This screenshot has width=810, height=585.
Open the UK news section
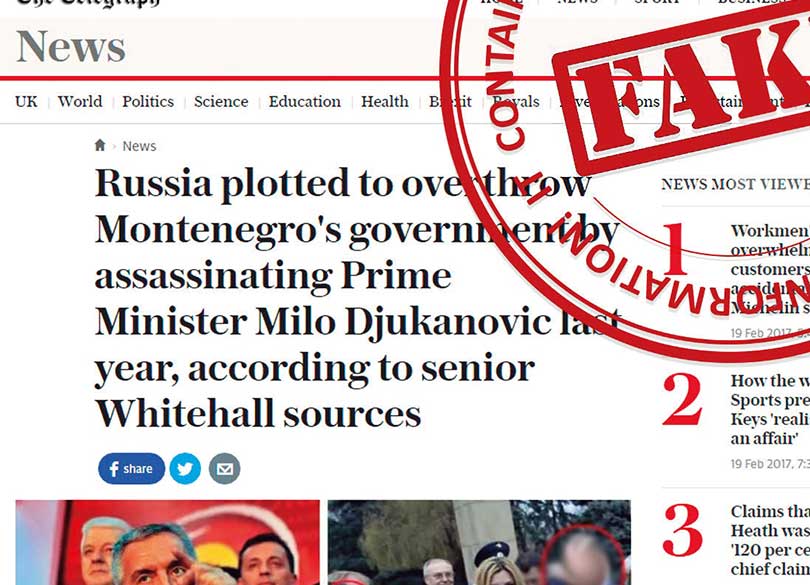(x=26, y=102)
